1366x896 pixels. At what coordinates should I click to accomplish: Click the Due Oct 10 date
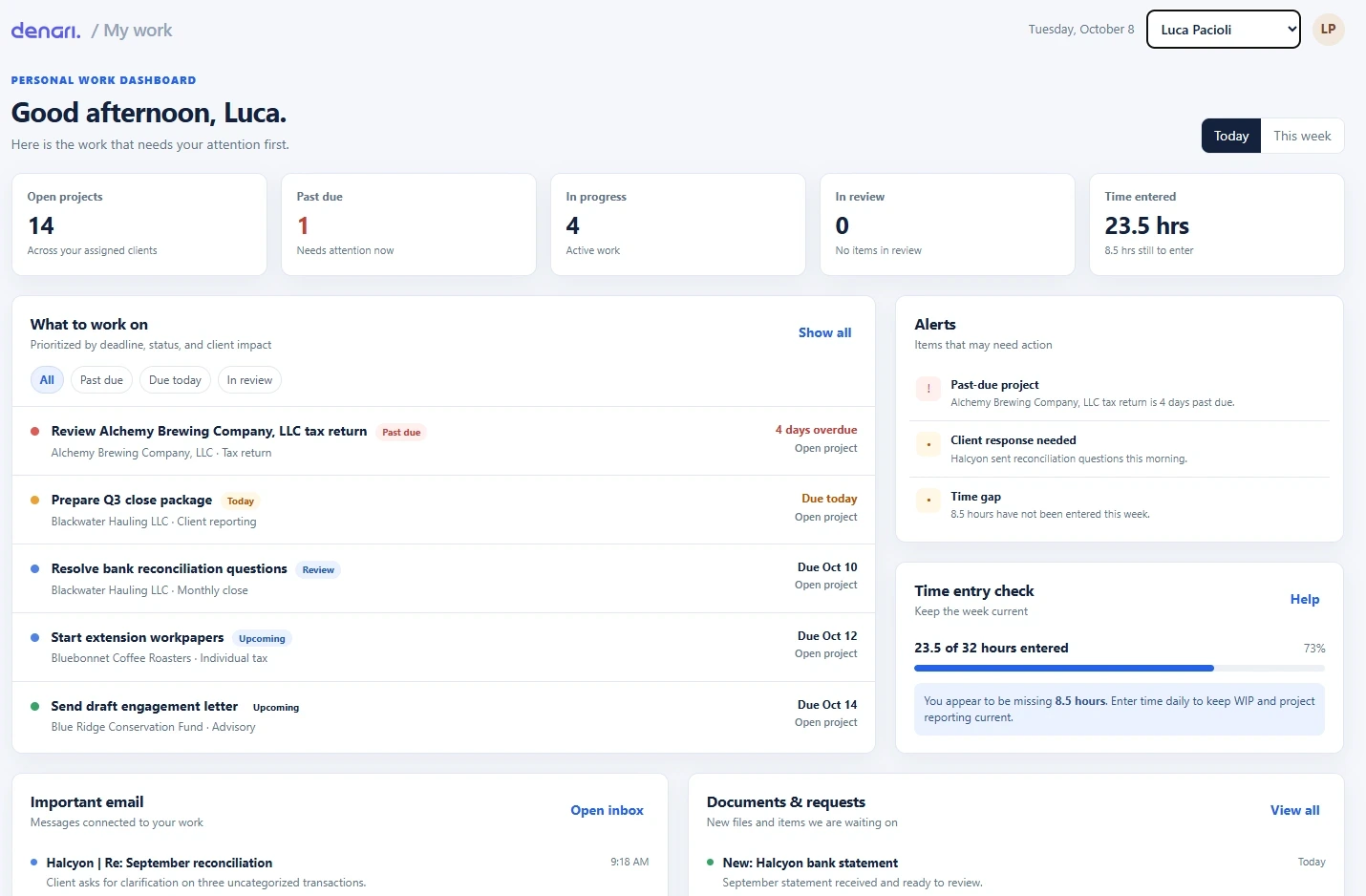pos(827,567)
